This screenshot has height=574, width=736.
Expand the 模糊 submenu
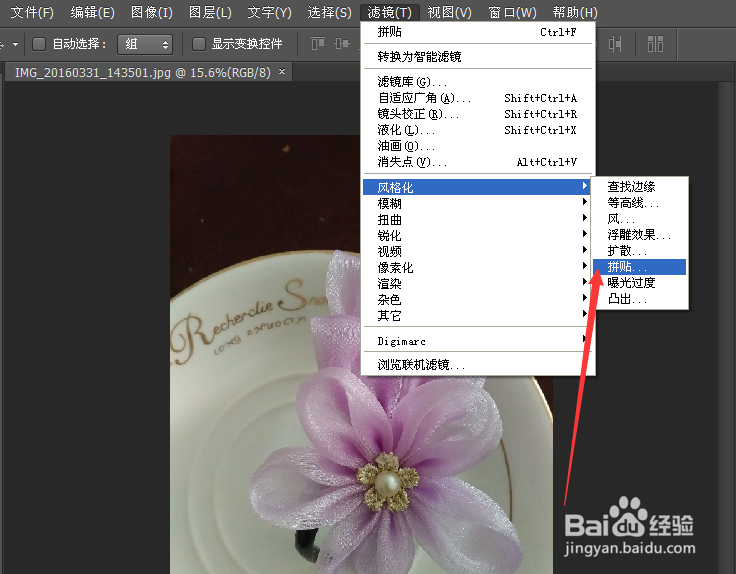tap(478, 203)
